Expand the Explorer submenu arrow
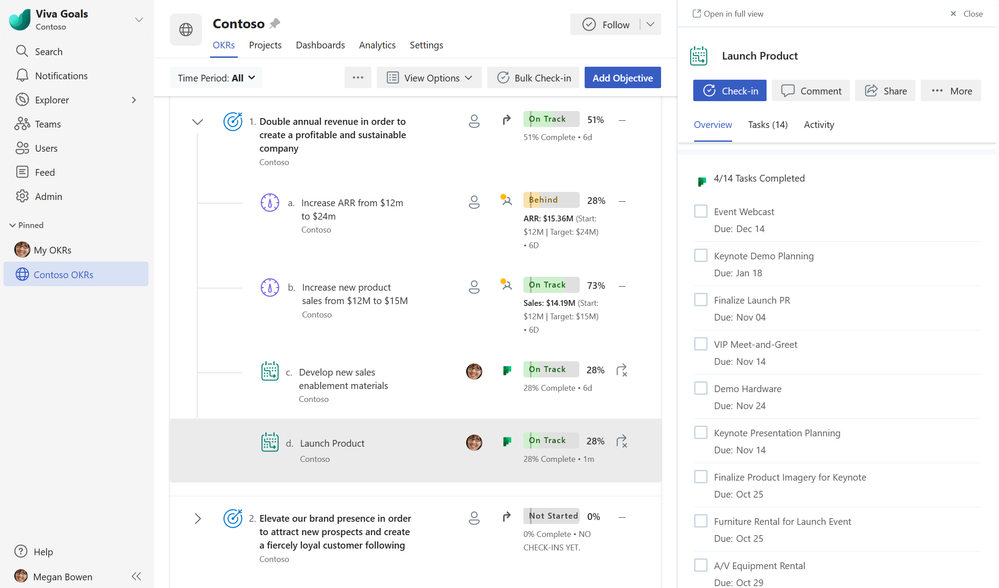Viewport: 999px width, 588px height. coord(134,100)
